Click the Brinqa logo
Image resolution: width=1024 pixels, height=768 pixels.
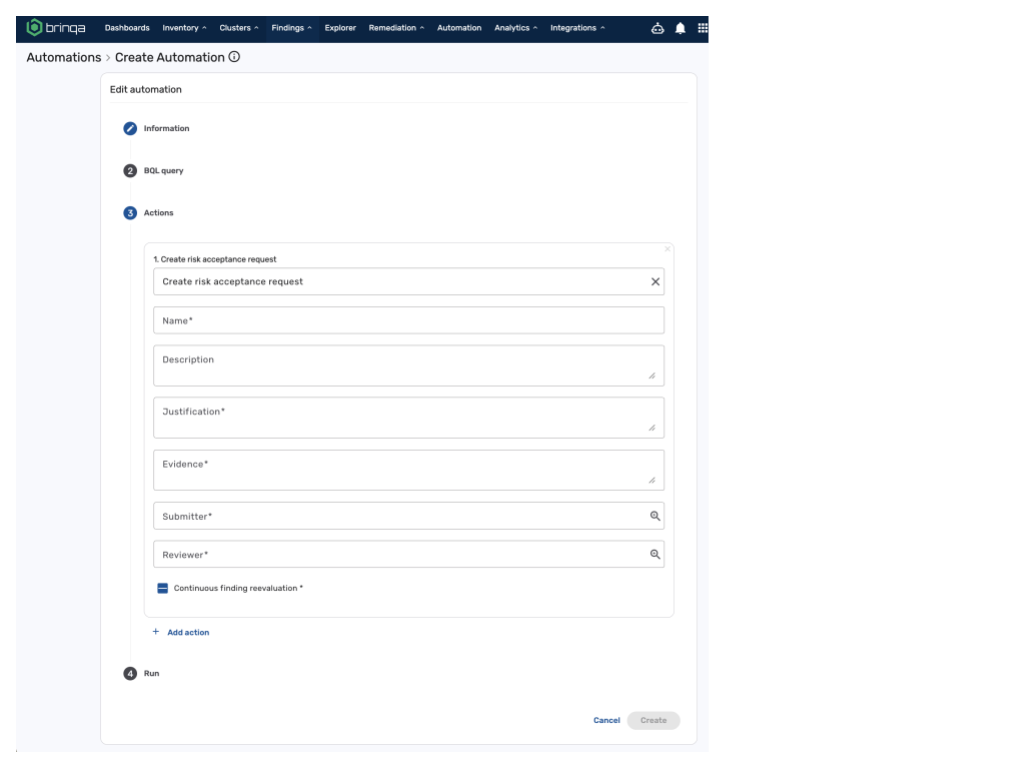tap(56, 28)
